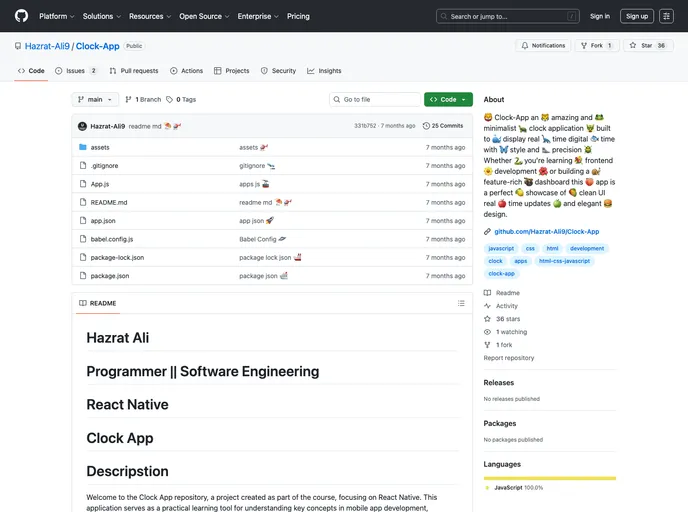Click the Notifications bell button
The image size is (688, 512).
543,46
